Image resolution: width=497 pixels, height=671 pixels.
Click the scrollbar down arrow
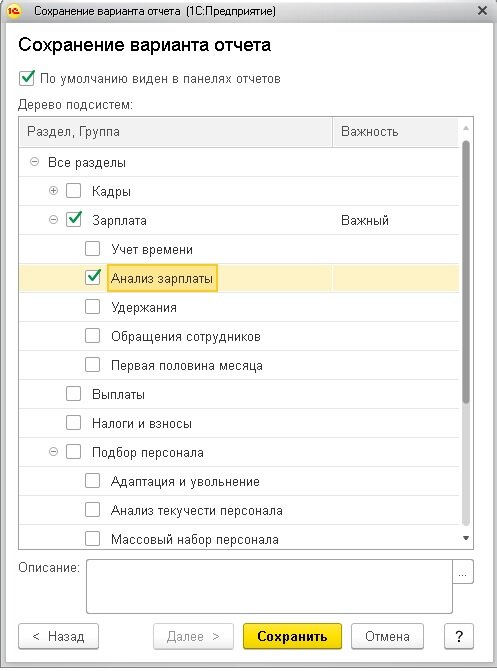[466, 538]
